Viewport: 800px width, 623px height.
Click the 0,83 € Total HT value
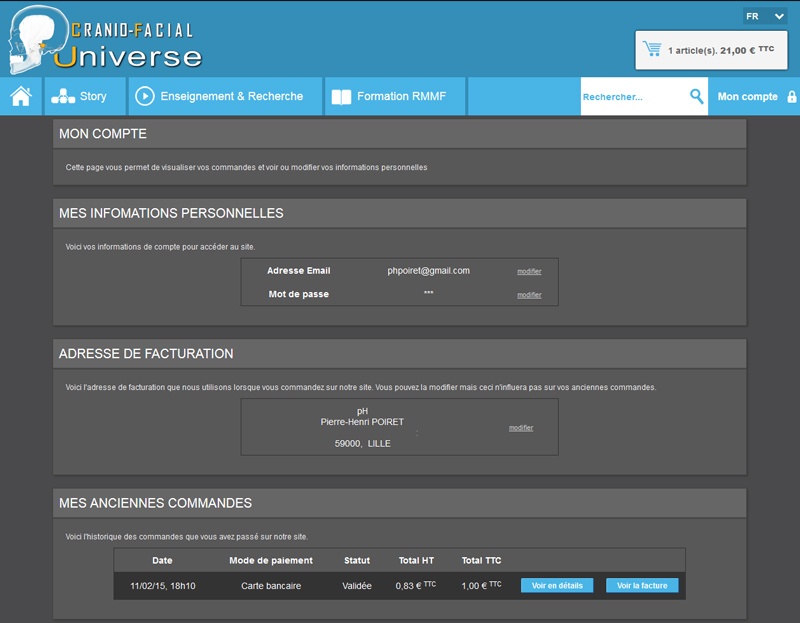click(x=415, y=585)
